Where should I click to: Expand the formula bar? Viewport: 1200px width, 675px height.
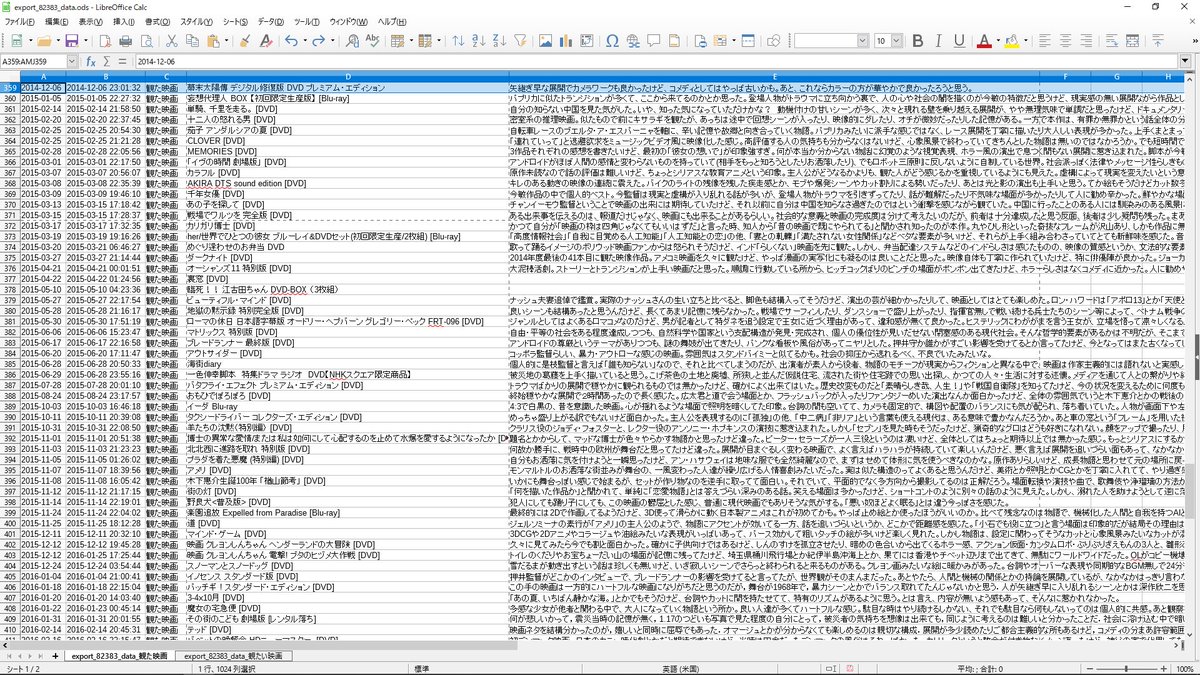(1187, 61)
